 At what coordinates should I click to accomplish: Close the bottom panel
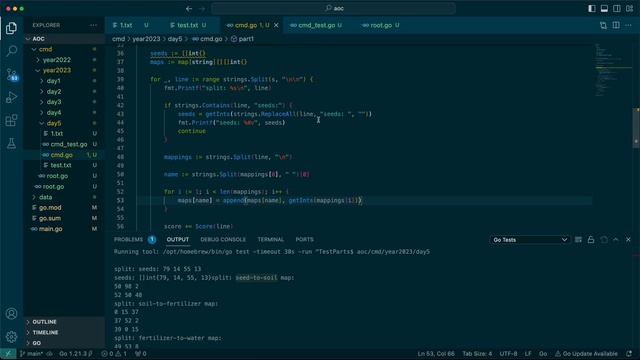click(x=628, y=240)
